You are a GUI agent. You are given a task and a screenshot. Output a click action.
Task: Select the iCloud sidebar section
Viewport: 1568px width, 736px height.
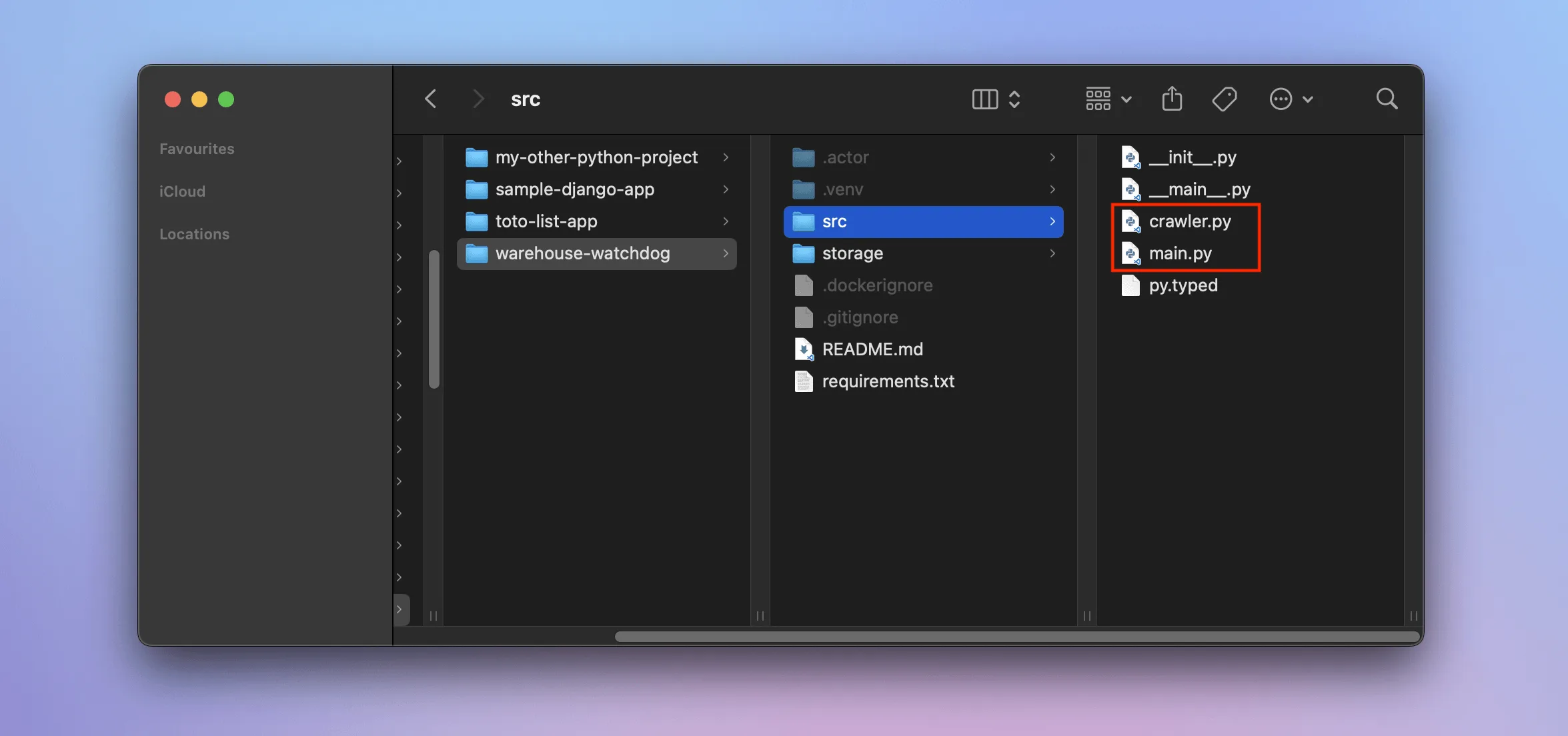click(x=182, y=191)
